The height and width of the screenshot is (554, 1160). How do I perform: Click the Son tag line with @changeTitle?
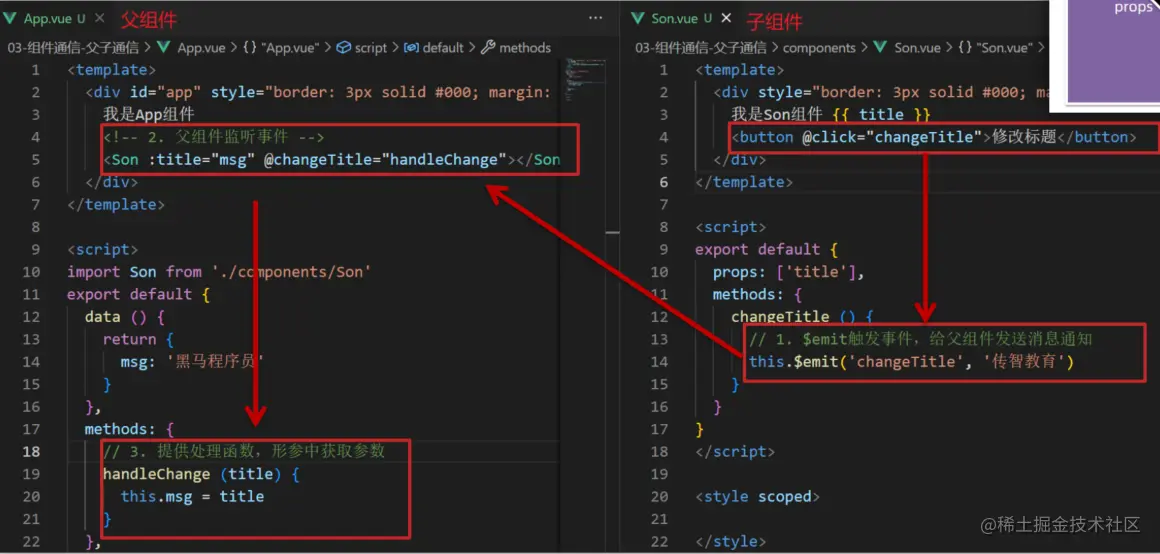pos(331,160)
